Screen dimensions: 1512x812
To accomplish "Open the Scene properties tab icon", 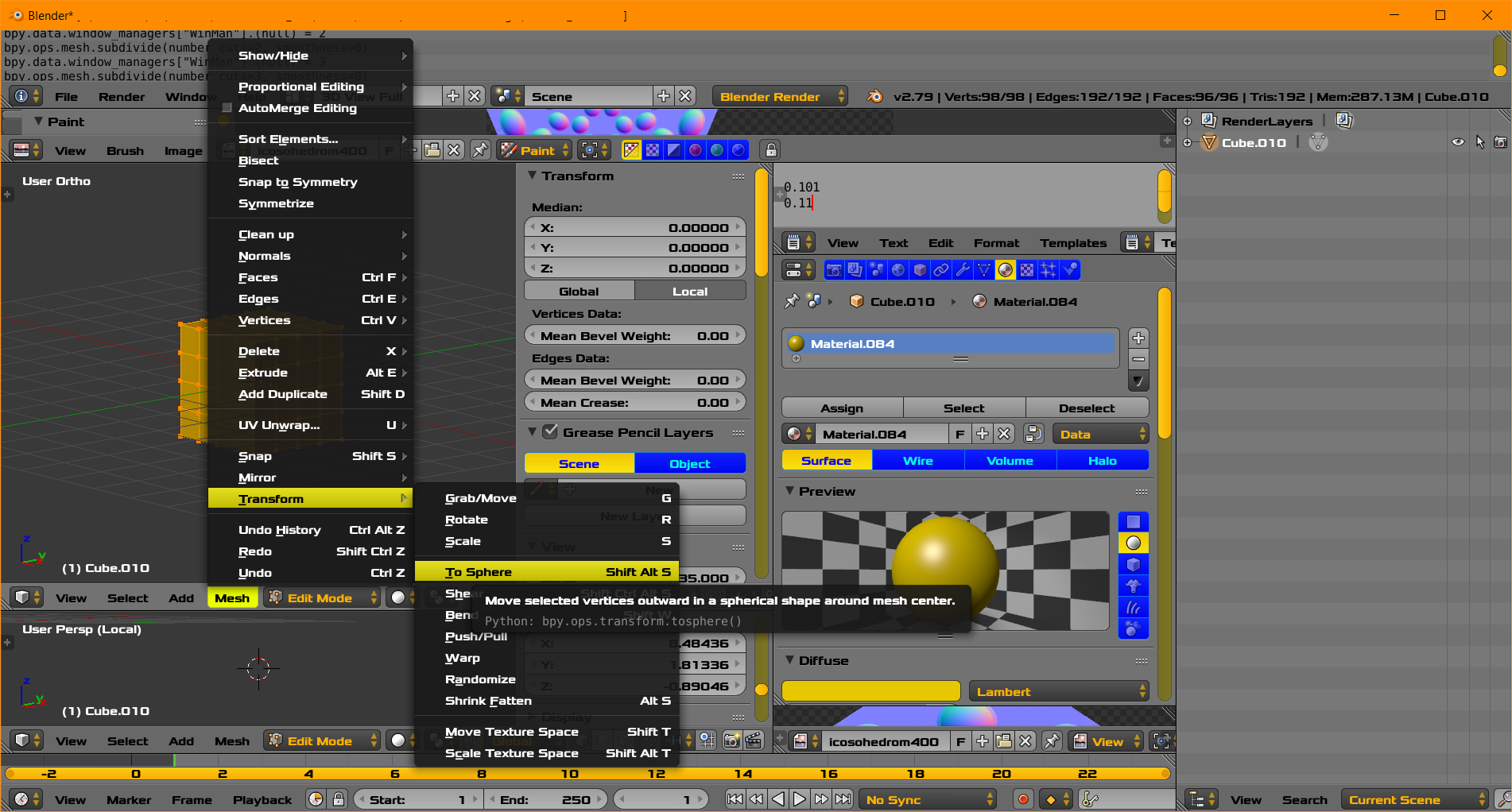I will pyautogui.click(x=877, y=270).
